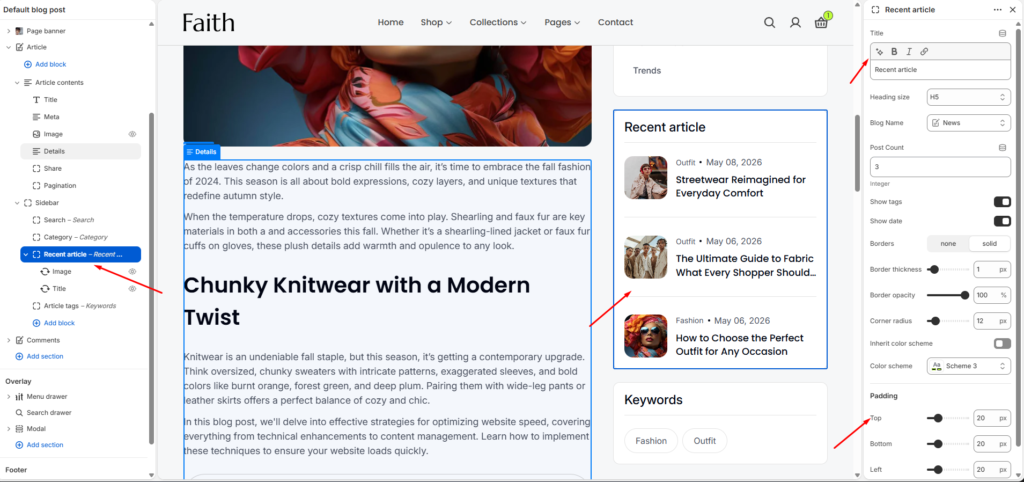
Task: Open the Home menu item in store nav
Action: [391, 22]
